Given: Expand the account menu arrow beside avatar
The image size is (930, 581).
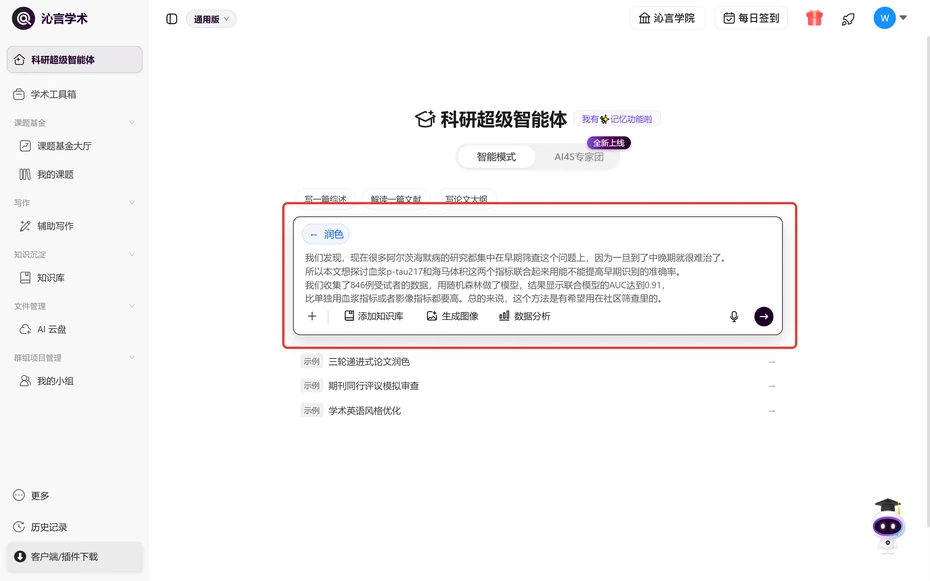Looking at the screenshot, I should (903, 18).
